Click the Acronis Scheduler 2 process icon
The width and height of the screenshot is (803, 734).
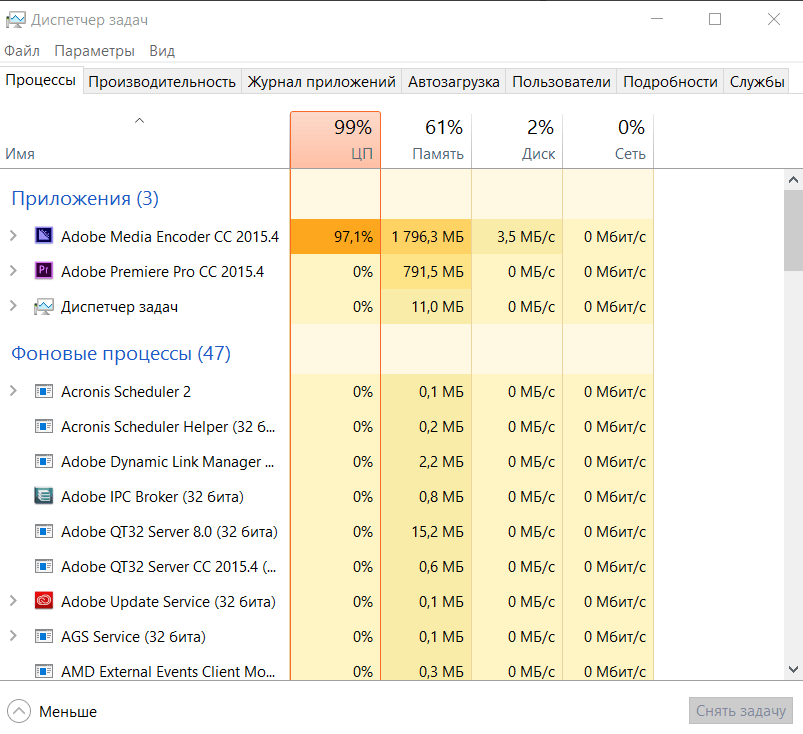click(x=44, y=392)
